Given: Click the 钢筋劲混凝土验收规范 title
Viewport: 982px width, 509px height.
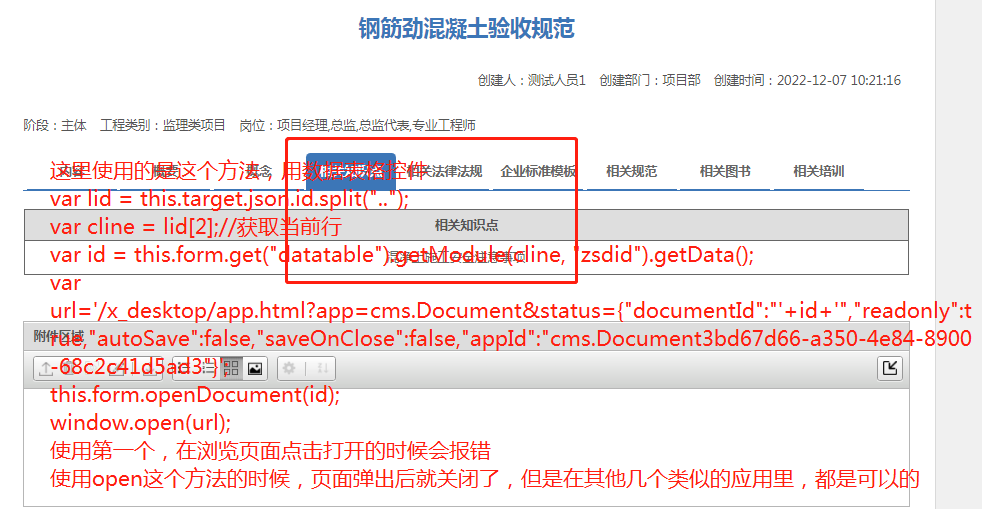Looking at the screenshot, I should (467, 29).
